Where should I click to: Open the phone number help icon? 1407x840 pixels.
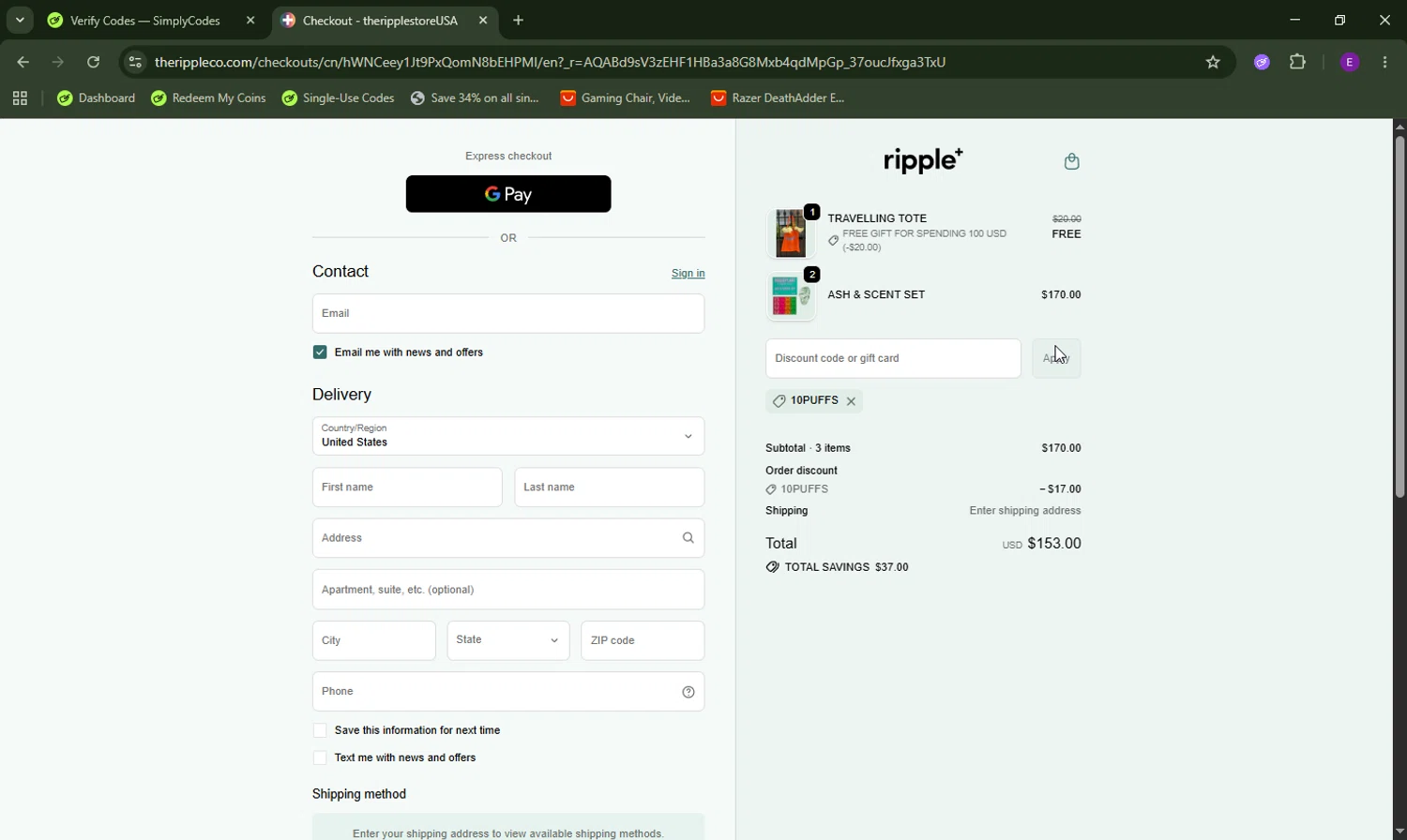click(688, 692)
